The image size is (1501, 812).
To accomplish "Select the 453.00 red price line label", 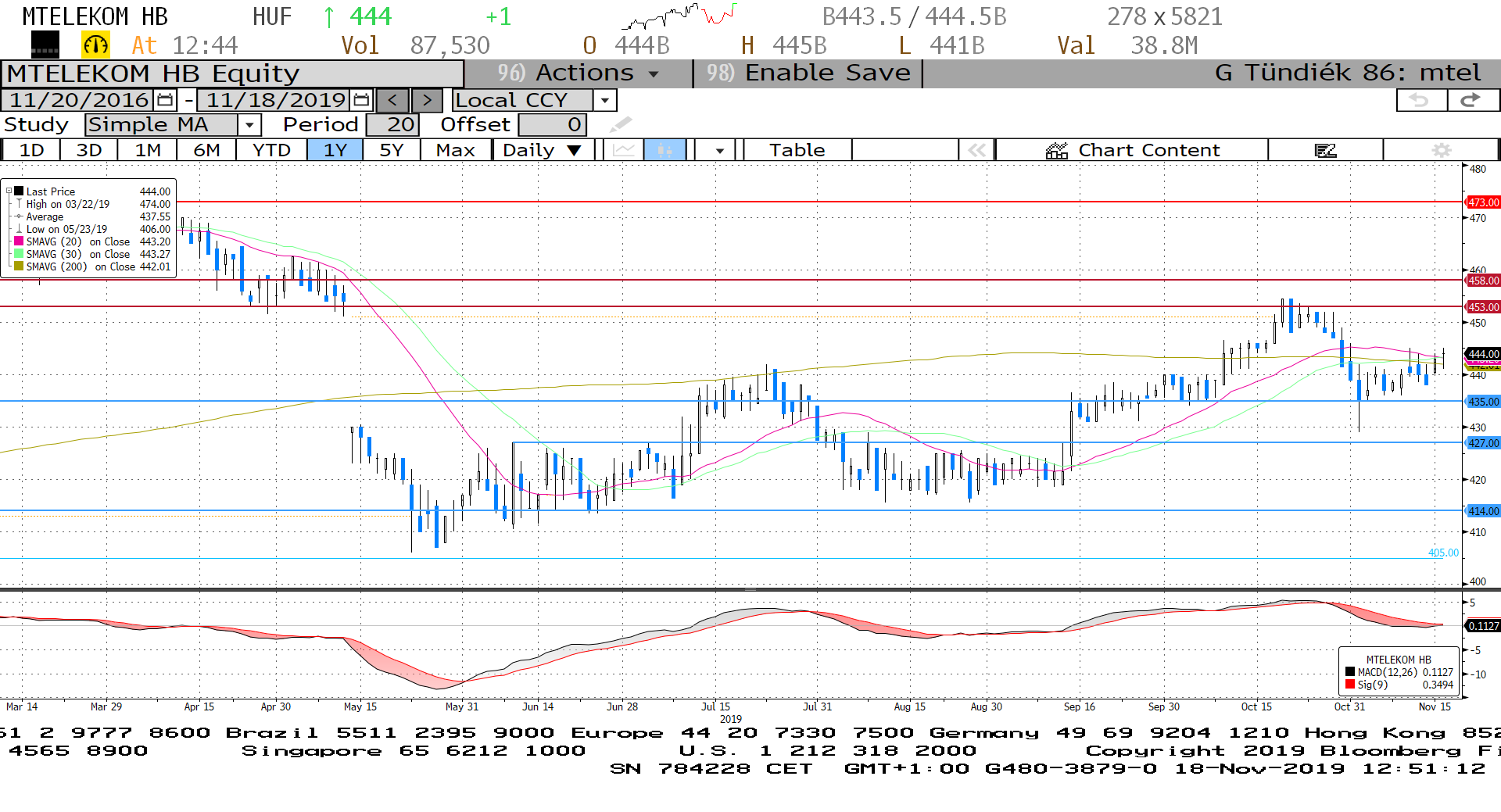I will 1483,307.
